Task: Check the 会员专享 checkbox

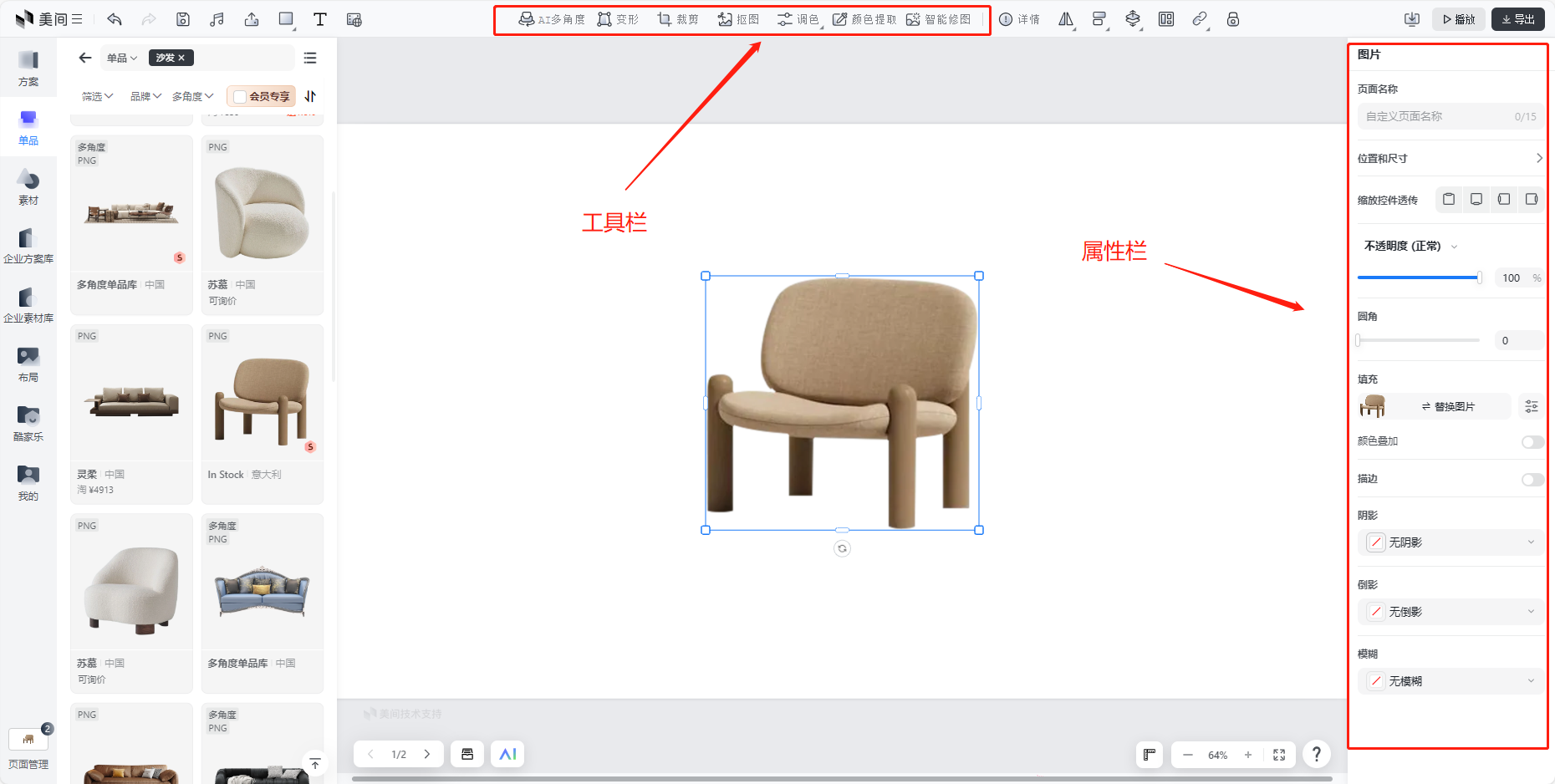Action: pyautogui.click(x=240, y=97)
